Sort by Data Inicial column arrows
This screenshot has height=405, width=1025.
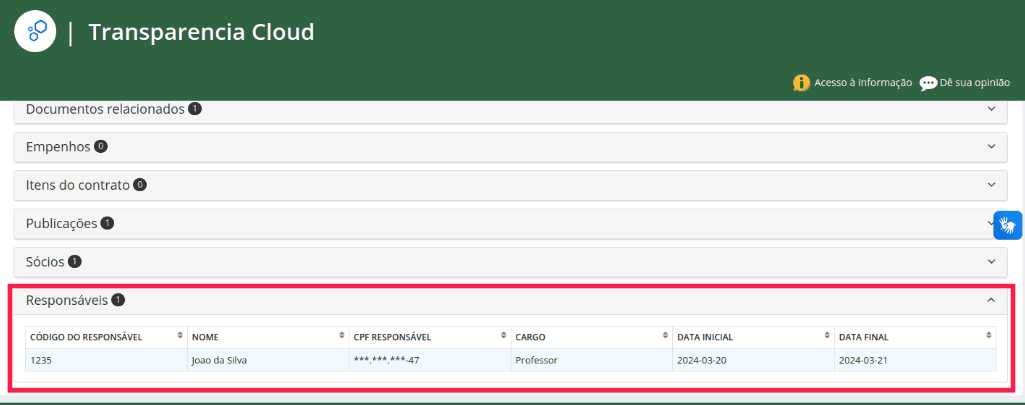point(827,336)
